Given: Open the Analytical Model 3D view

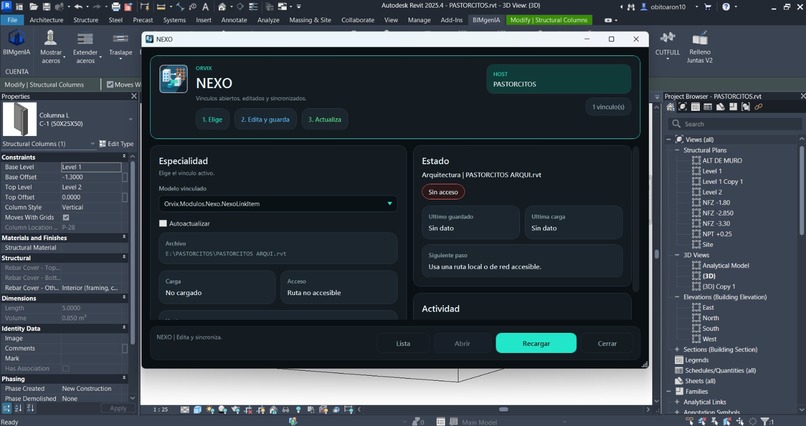Looking at the screenshot, I should (x=725, y=266).
